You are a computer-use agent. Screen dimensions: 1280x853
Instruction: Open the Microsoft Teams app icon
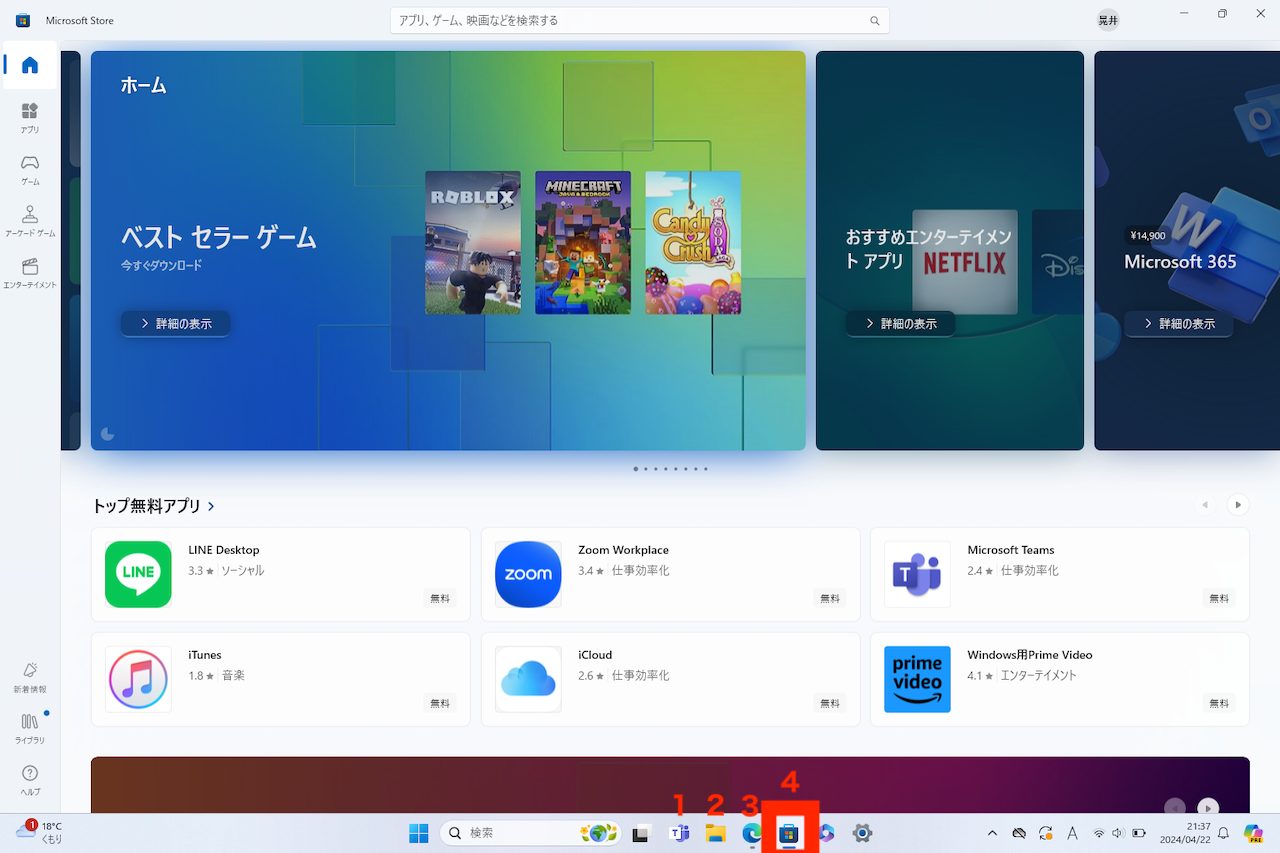(x=917, y=574)
